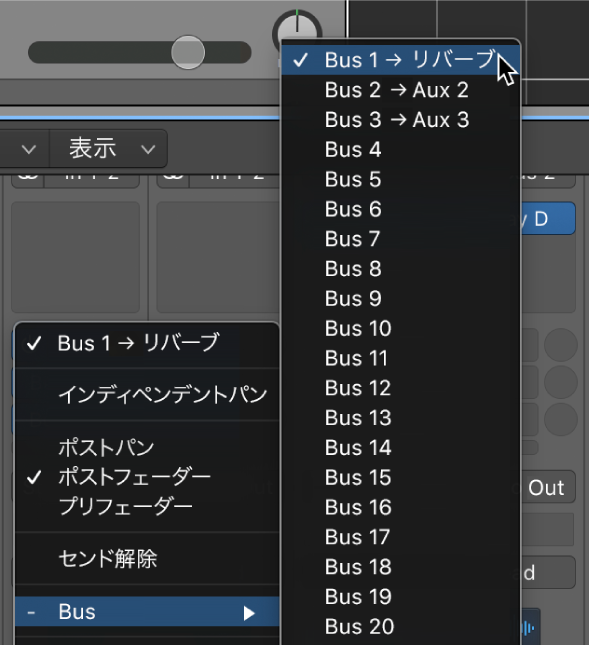591x646 pixels.
Task: Select Bus 4 from the bus list
Action: click(x=400, y=150)
